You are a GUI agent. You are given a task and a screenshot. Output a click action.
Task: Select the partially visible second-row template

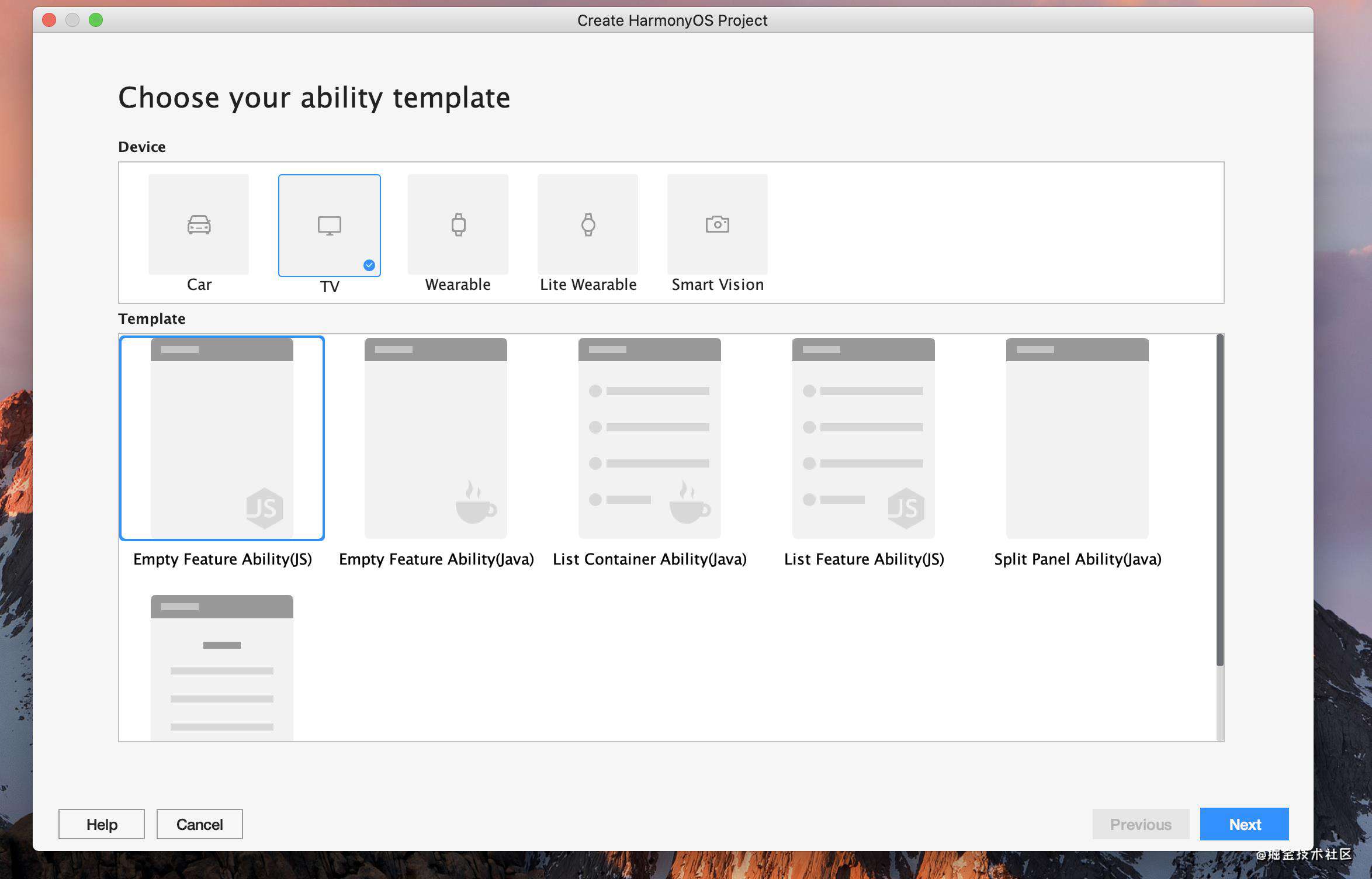coord(222,667)
